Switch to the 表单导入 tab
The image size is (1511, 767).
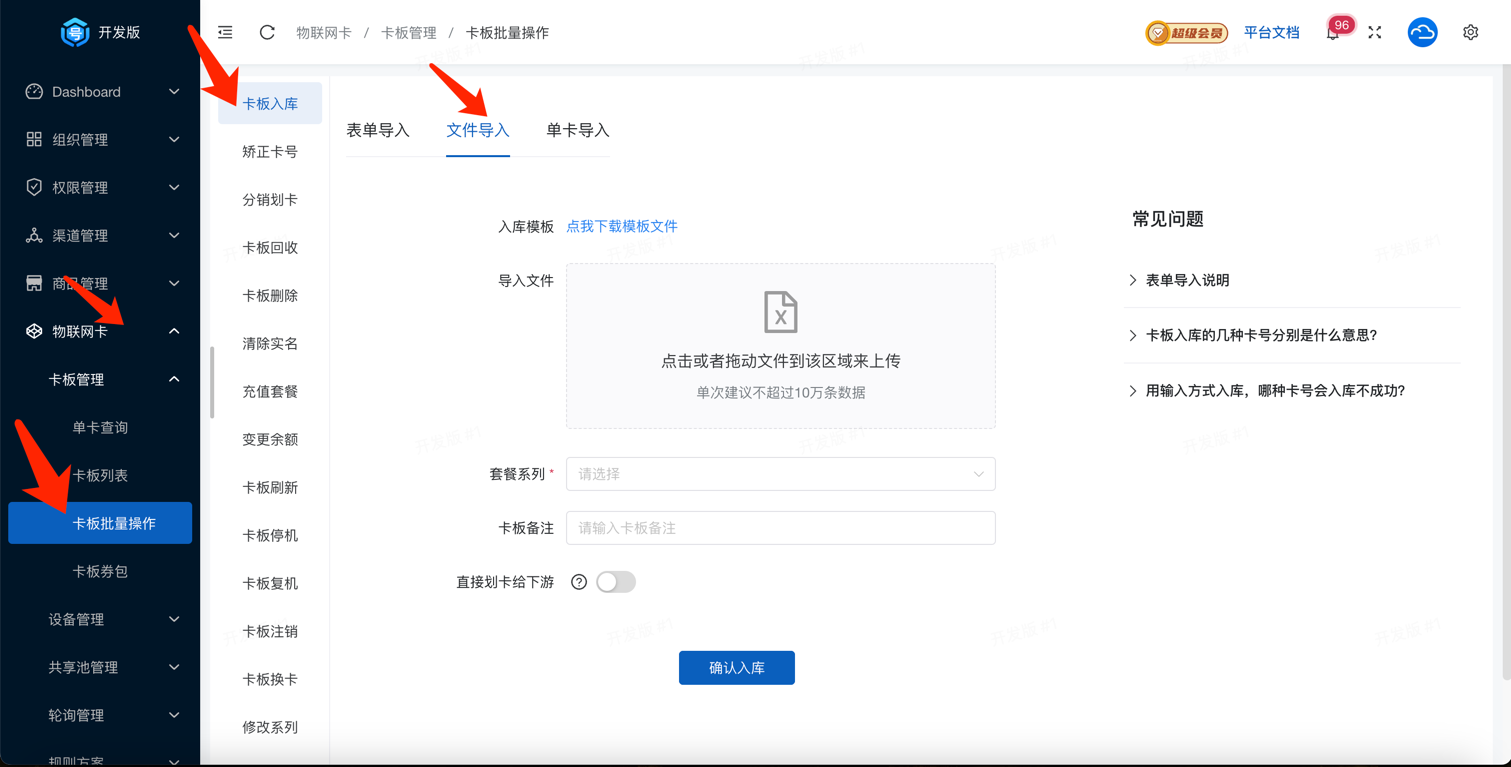tap(378, 130)
